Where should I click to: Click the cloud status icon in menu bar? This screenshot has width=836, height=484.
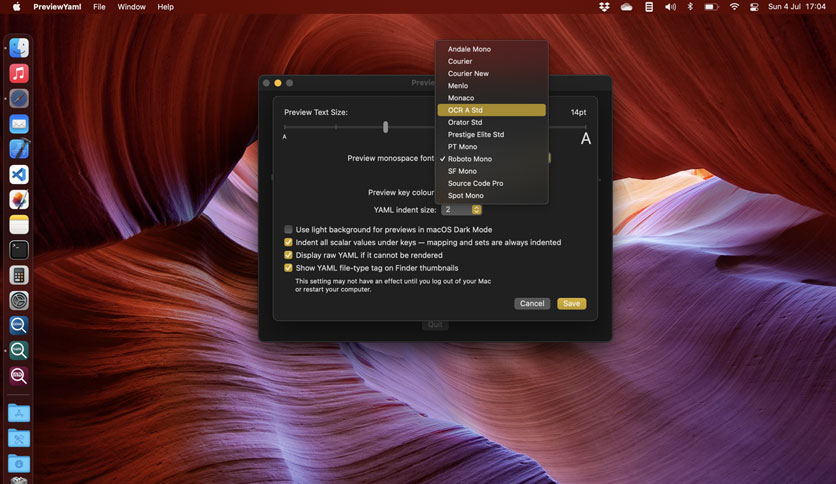click(x=626, y=7)
